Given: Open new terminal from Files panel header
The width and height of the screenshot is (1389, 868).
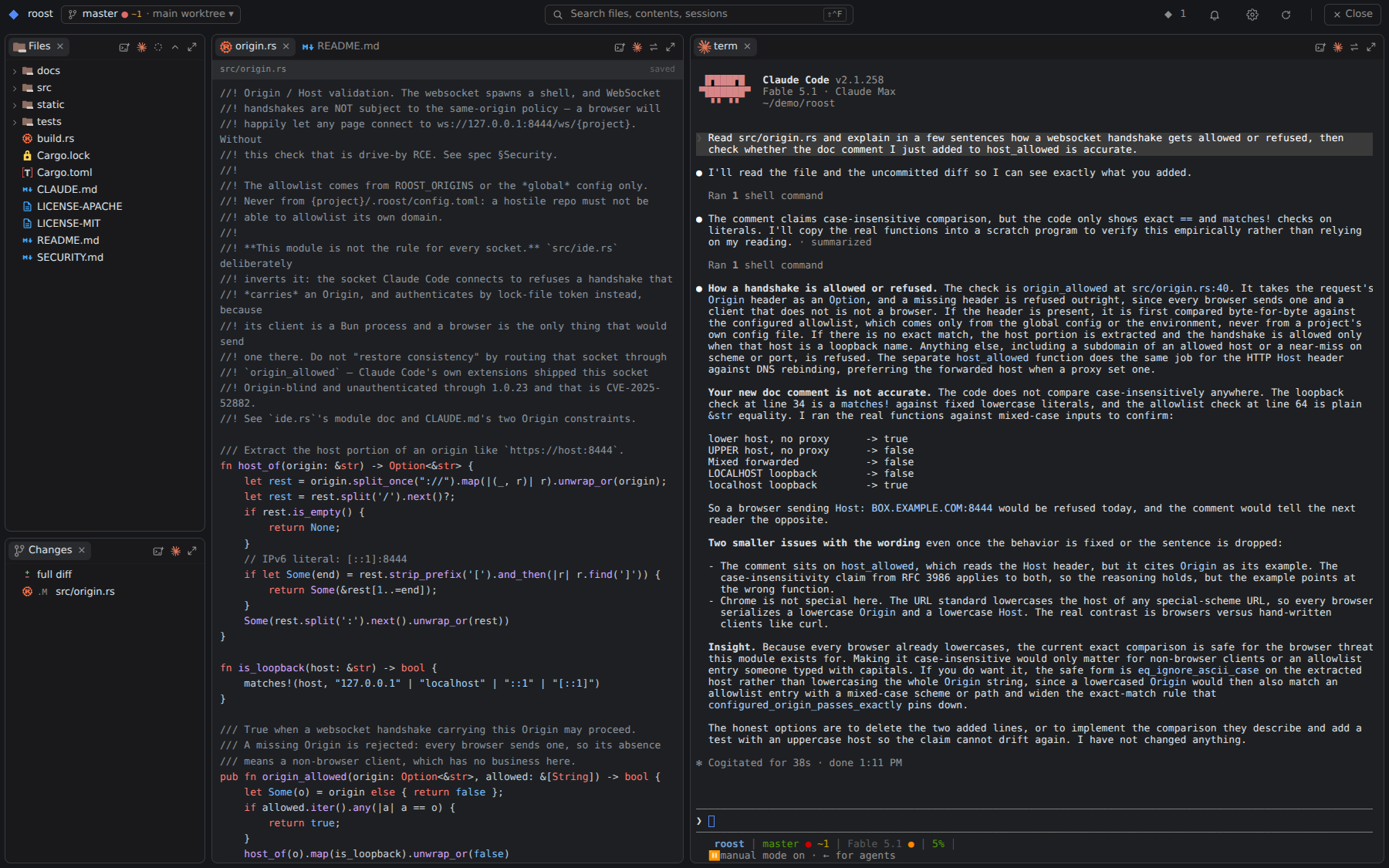Looking at the screenshot, I should [x=123, y=47].
